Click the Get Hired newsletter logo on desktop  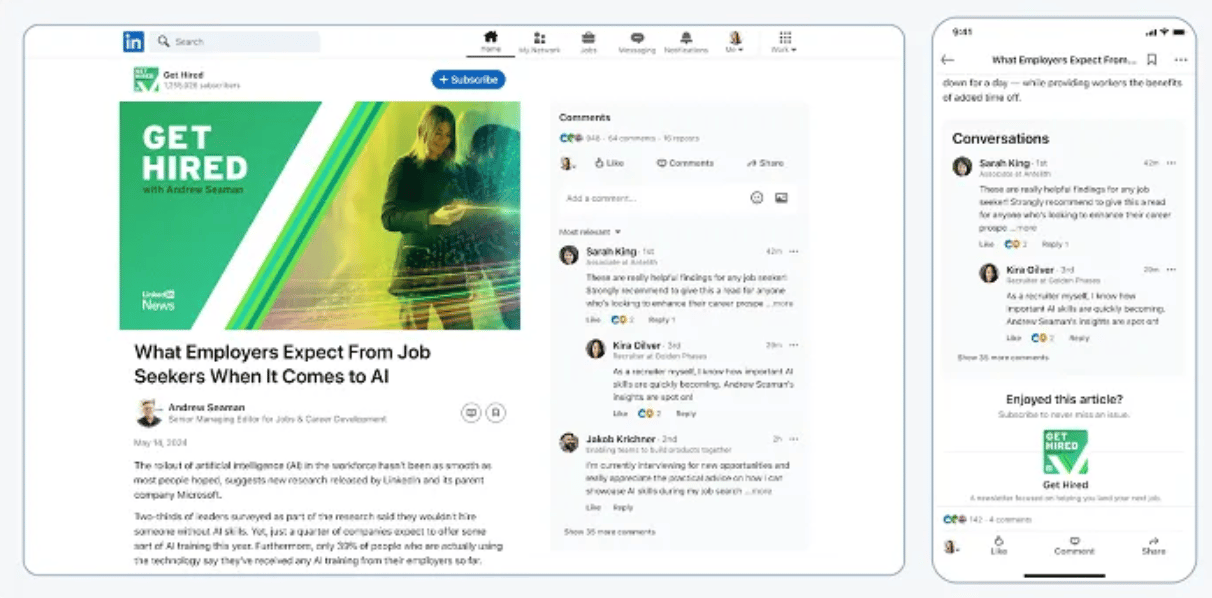[146, 80]
